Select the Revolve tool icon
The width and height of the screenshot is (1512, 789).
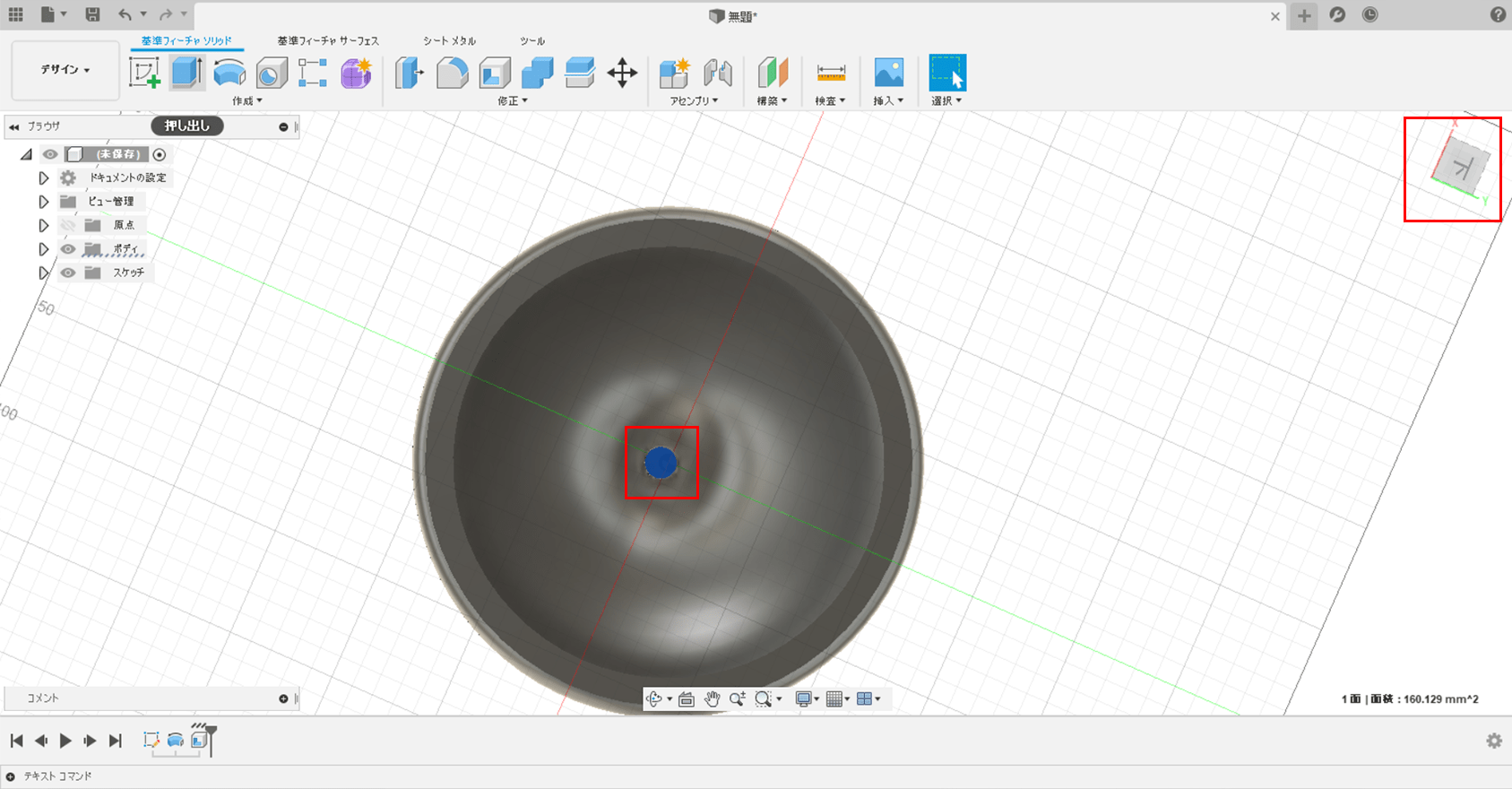click(229, 73)
